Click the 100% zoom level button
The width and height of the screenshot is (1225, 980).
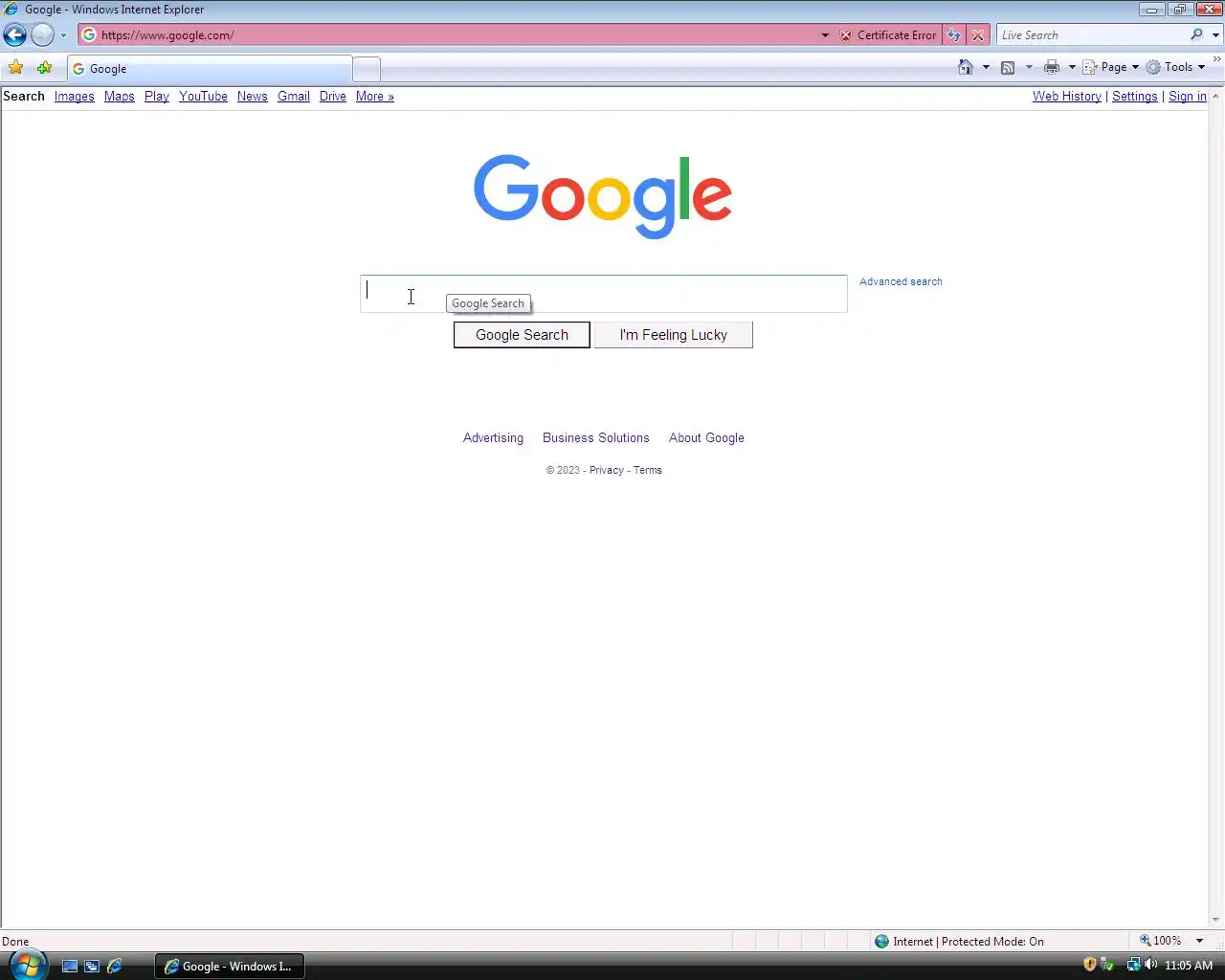tap(1161, 941)
